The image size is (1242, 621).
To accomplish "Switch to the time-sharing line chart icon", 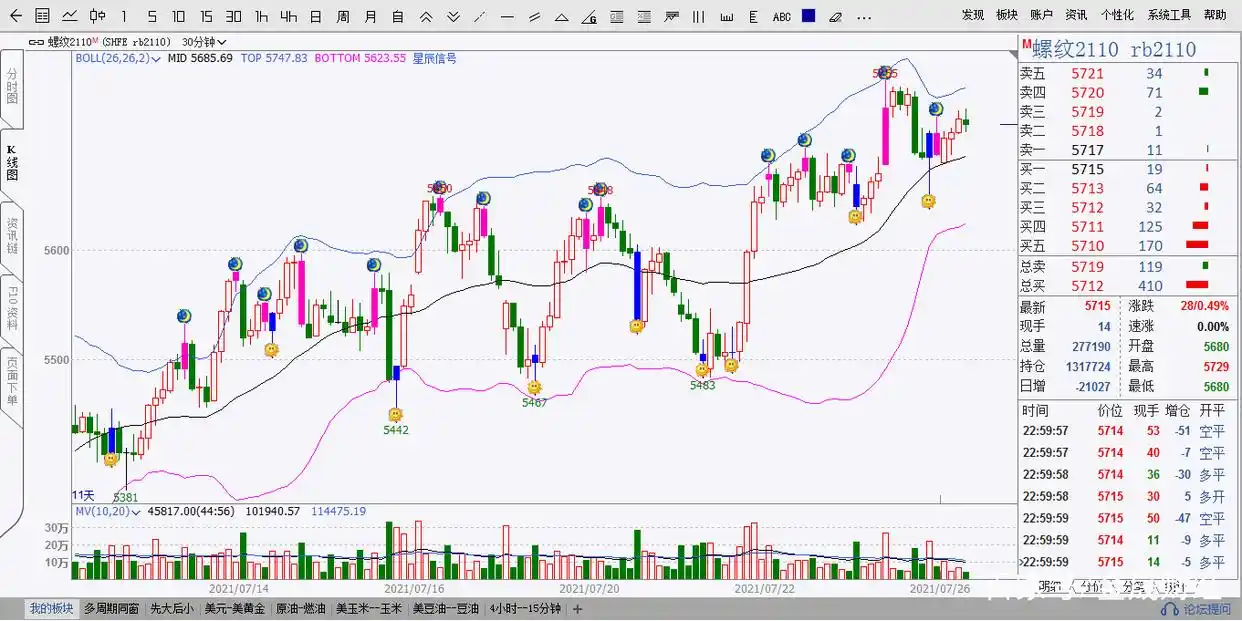I will point(70,16).
